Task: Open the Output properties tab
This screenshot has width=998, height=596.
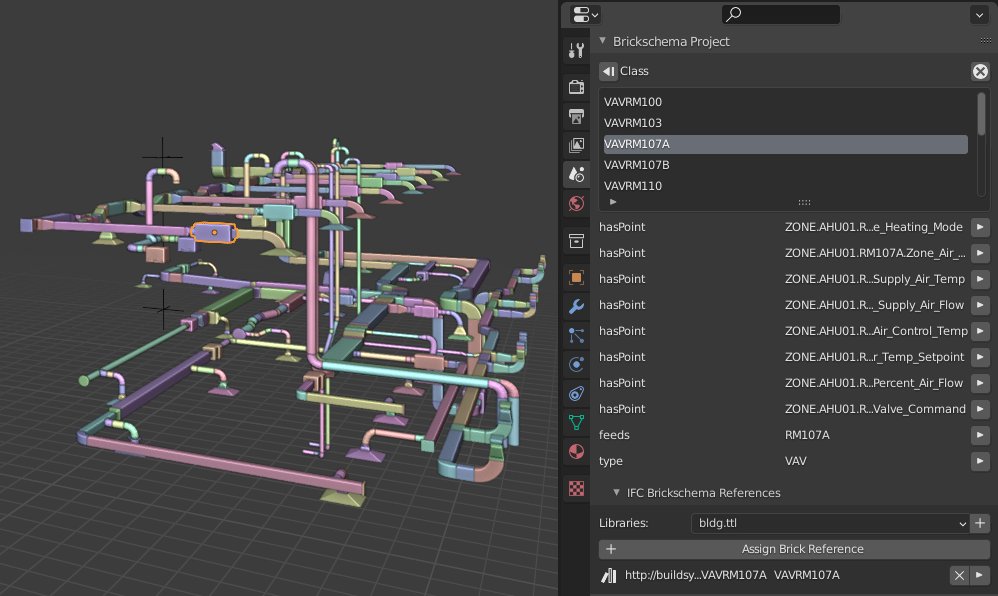Action: pyautogui.click(x=576, y=116)
